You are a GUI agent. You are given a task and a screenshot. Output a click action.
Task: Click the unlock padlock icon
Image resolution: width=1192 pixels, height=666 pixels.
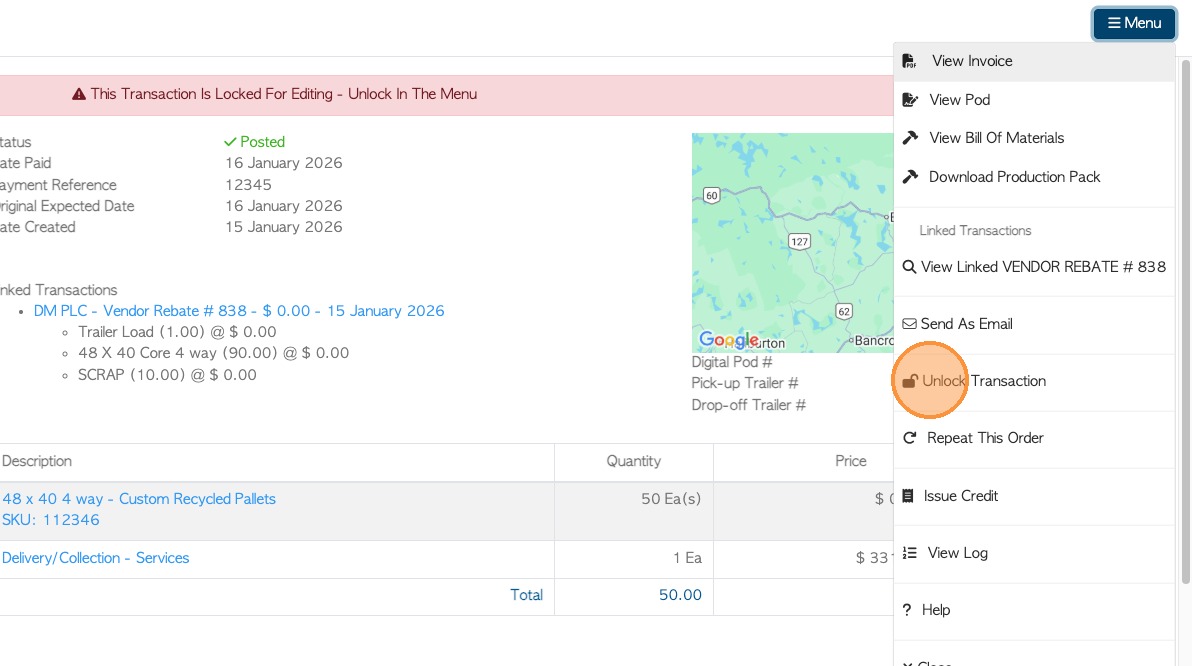tap(910, 381)
